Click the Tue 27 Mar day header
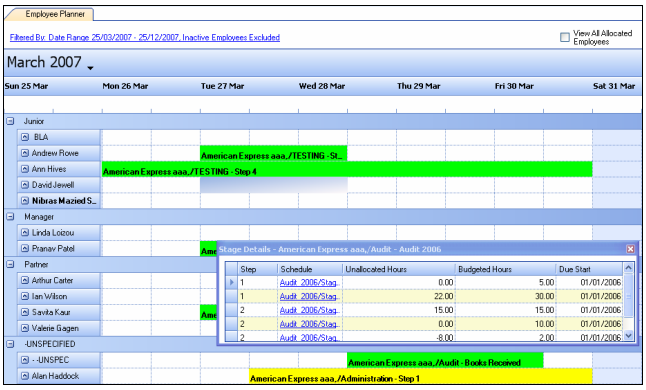646x390 pixels. tap(222, 86)
